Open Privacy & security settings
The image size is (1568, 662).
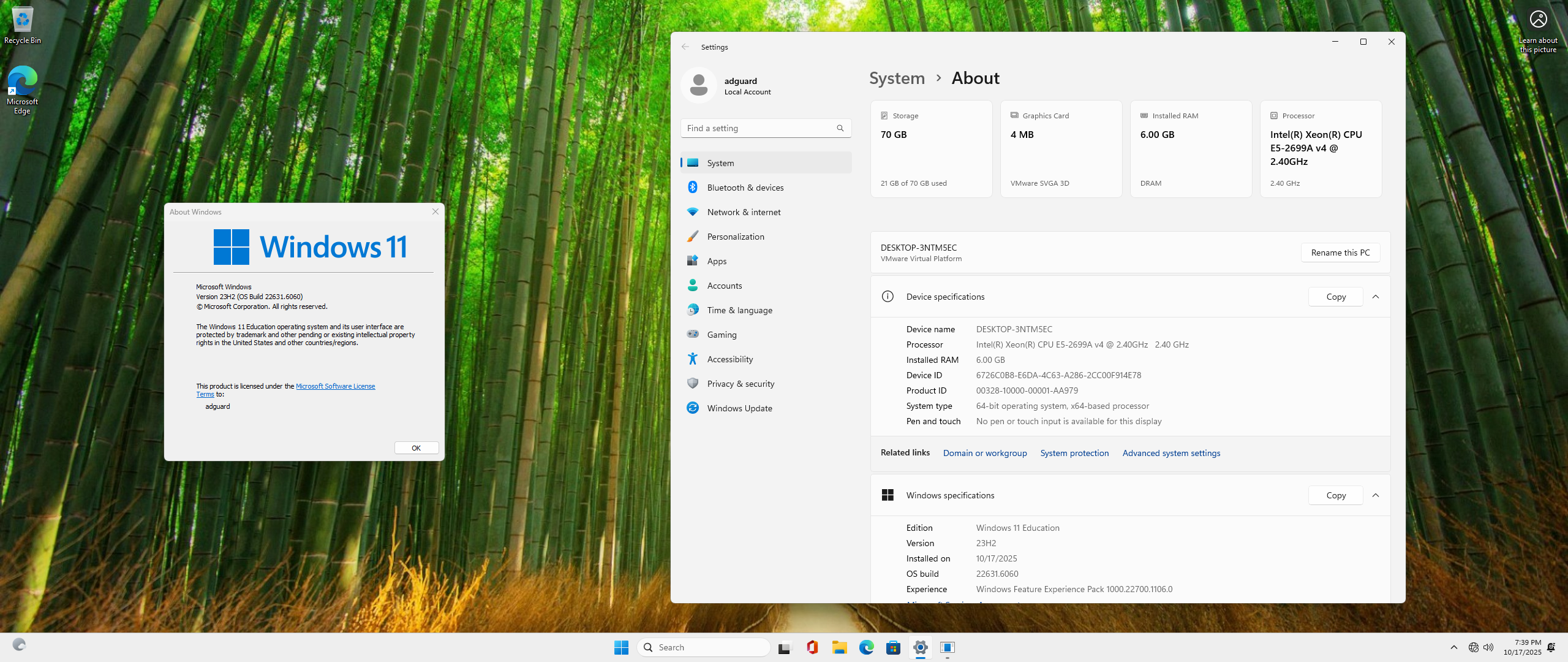(x=741, y=384)
